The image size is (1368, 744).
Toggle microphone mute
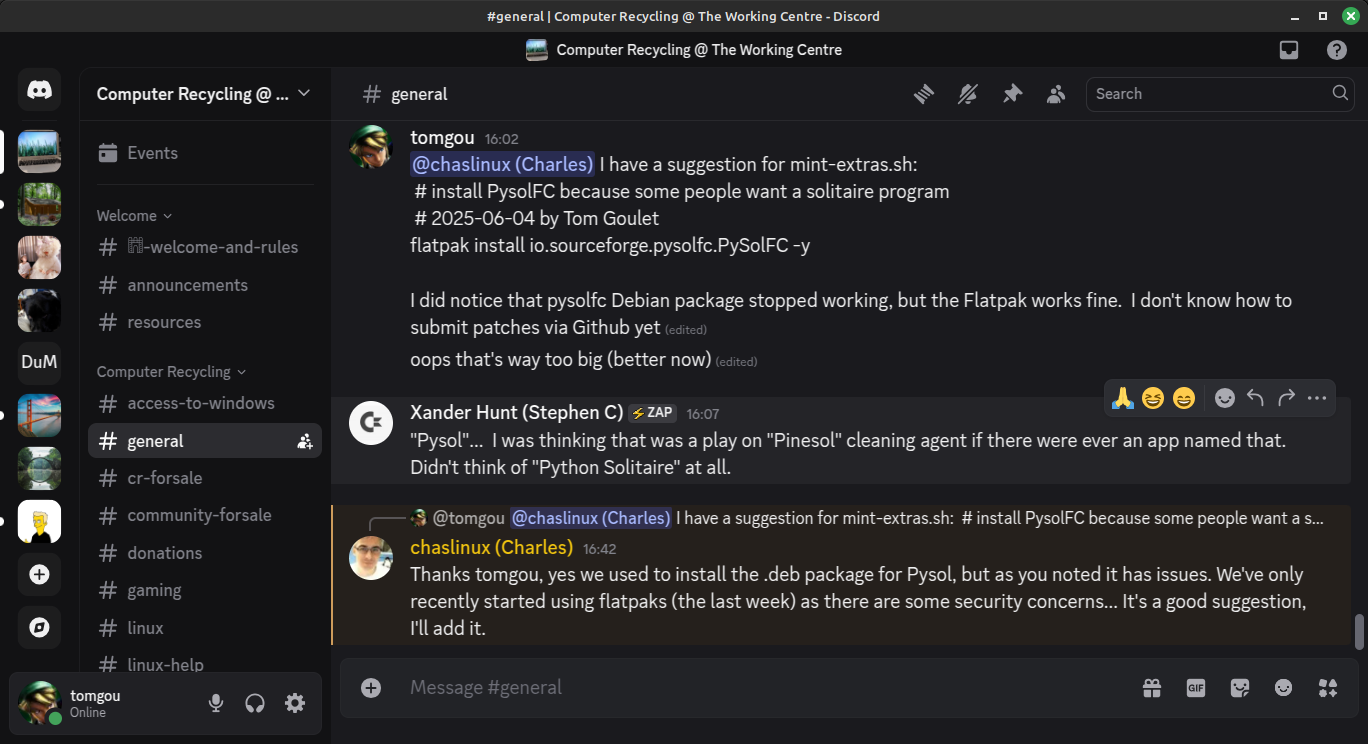[216, 703]
